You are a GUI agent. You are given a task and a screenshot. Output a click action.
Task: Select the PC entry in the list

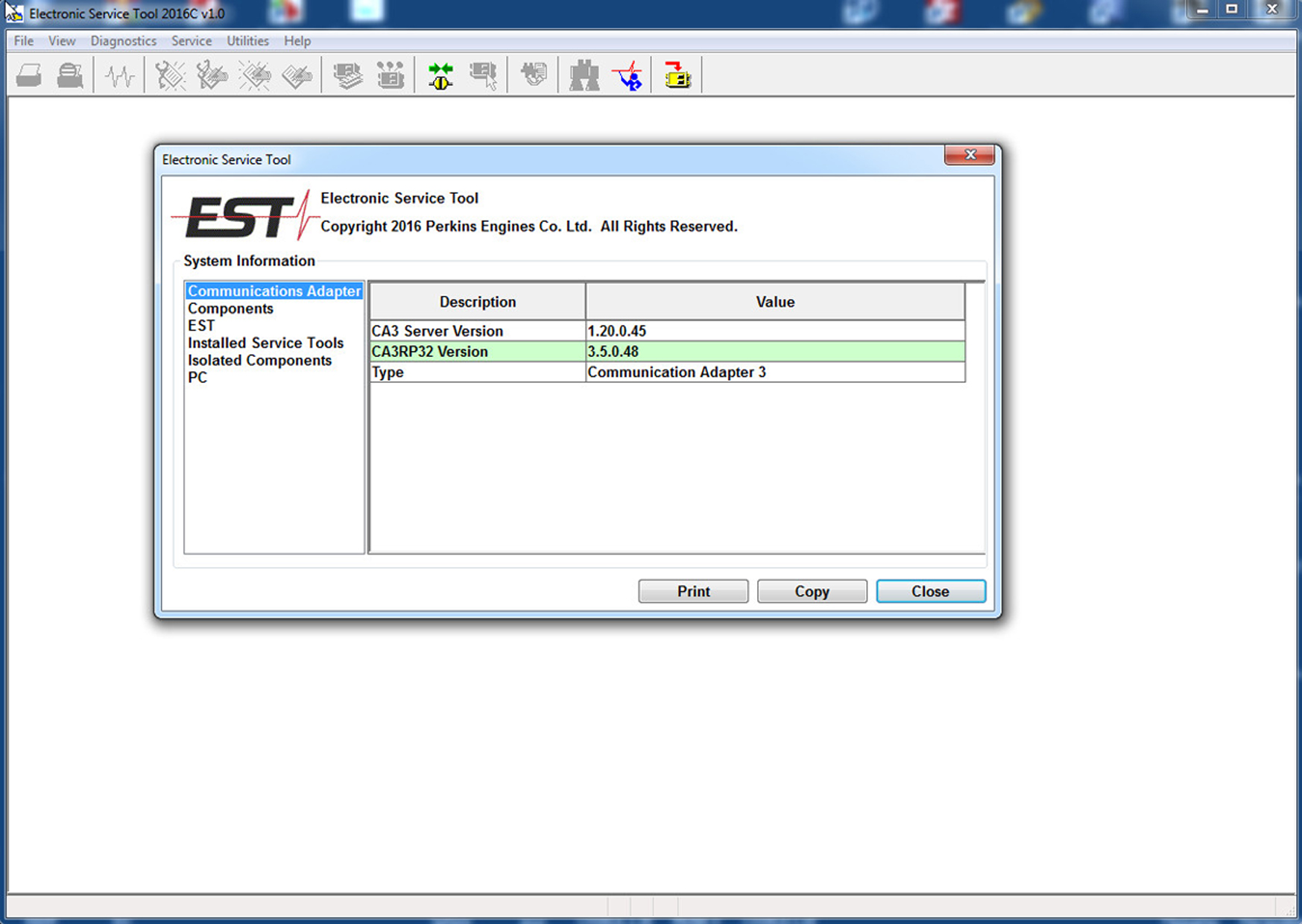coord(197,378)
